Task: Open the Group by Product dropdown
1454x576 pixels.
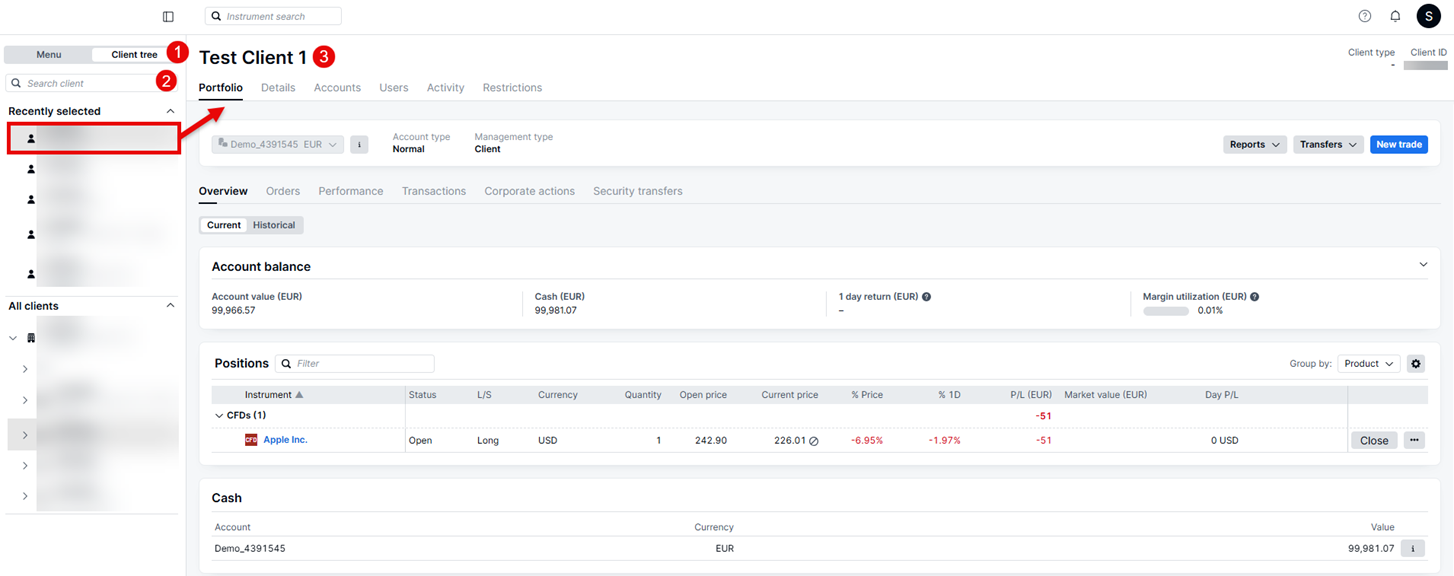Action: [x=1368, y=363]
